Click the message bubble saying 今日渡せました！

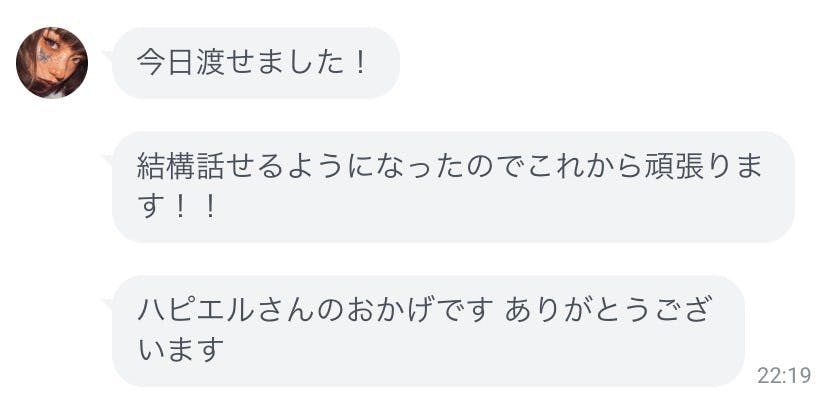tap(255, 63)
